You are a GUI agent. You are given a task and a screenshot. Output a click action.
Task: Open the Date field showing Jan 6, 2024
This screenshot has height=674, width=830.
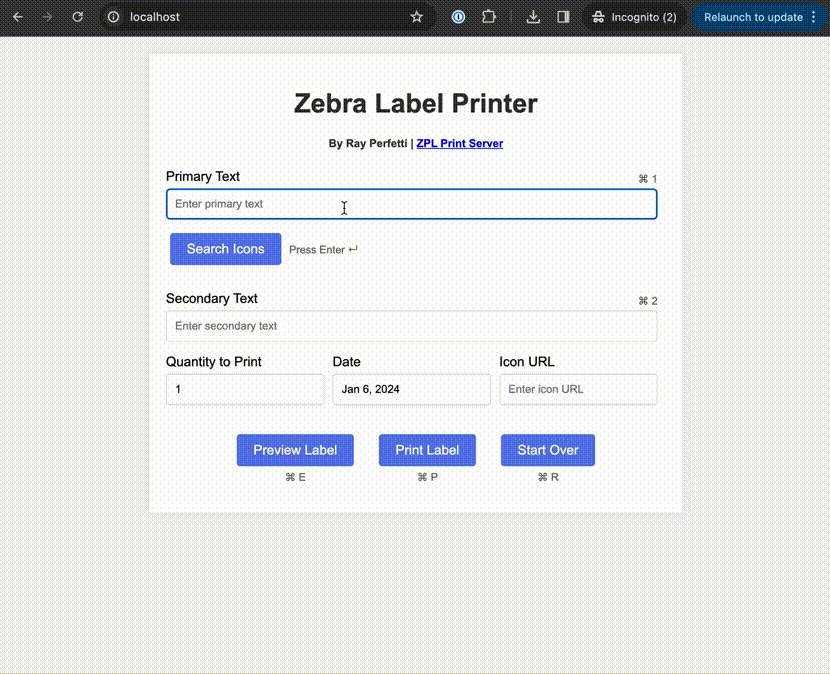411,389
